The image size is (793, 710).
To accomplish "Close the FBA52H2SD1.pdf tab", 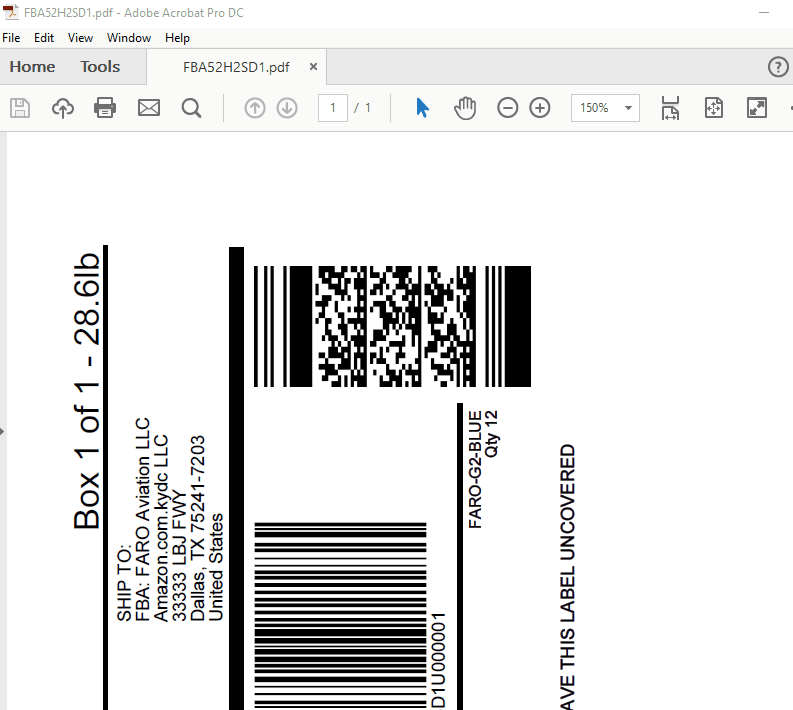I will pos(313,67).
